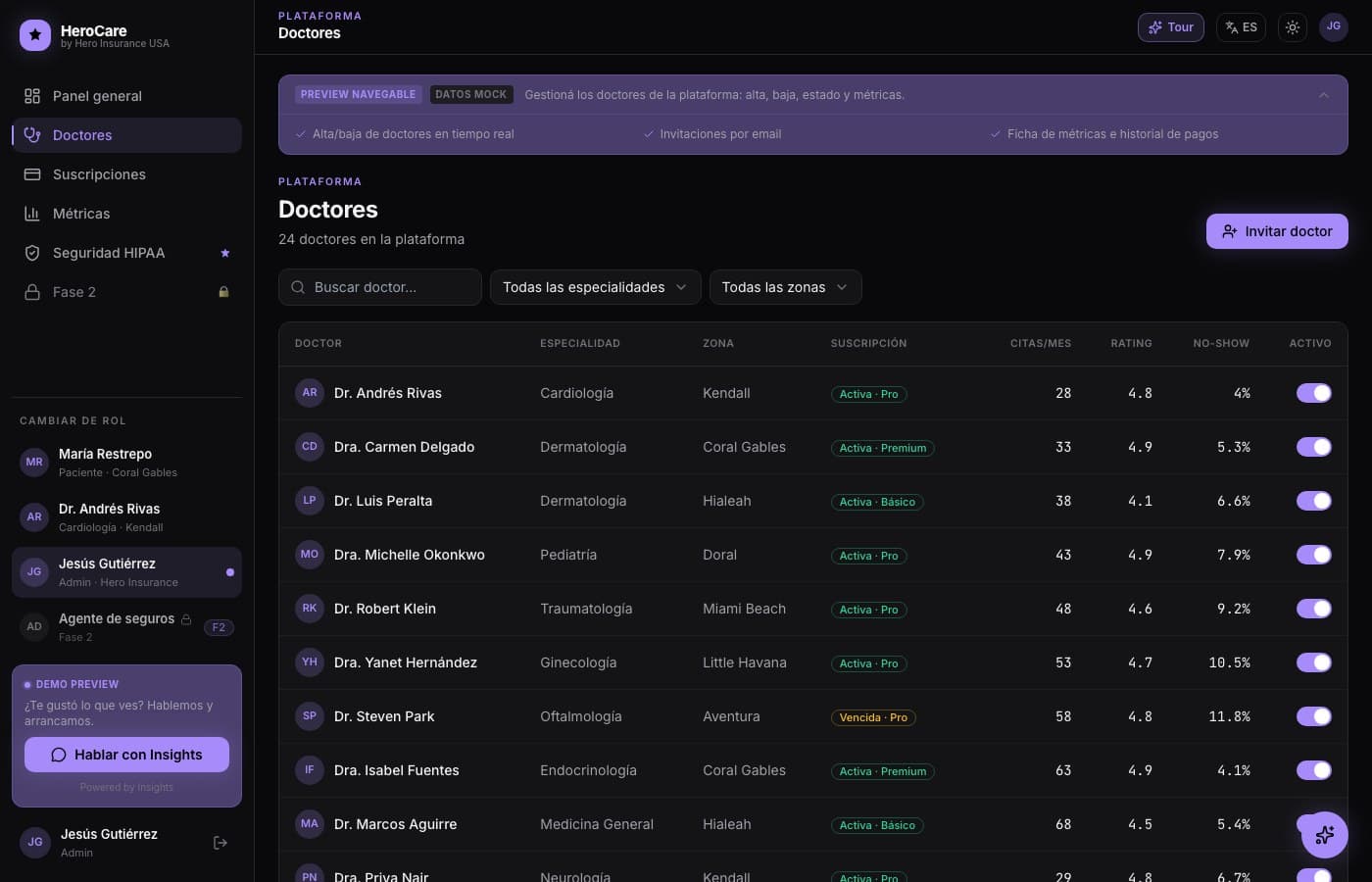Deactivate Dr. Andrés Rivas active toggle
The width and height of the screenshot is (1372, 882).
1314,393
